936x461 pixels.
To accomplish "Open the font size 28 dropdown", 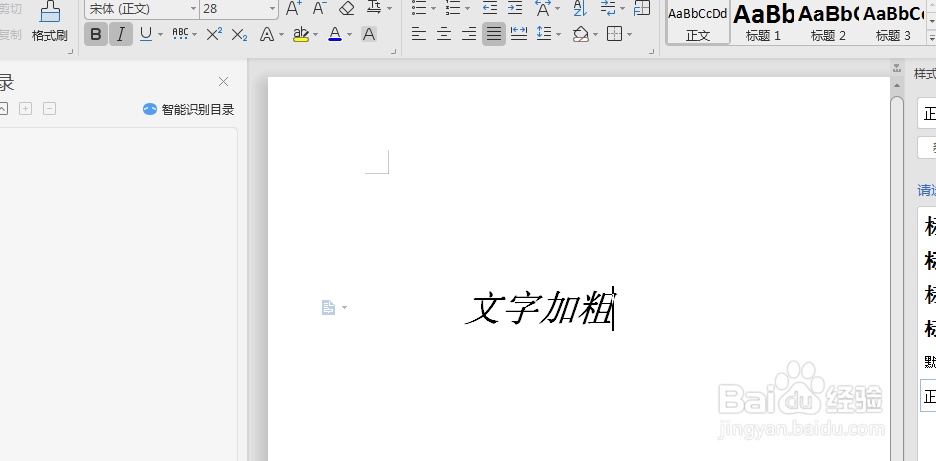I will tap(272, 9).
